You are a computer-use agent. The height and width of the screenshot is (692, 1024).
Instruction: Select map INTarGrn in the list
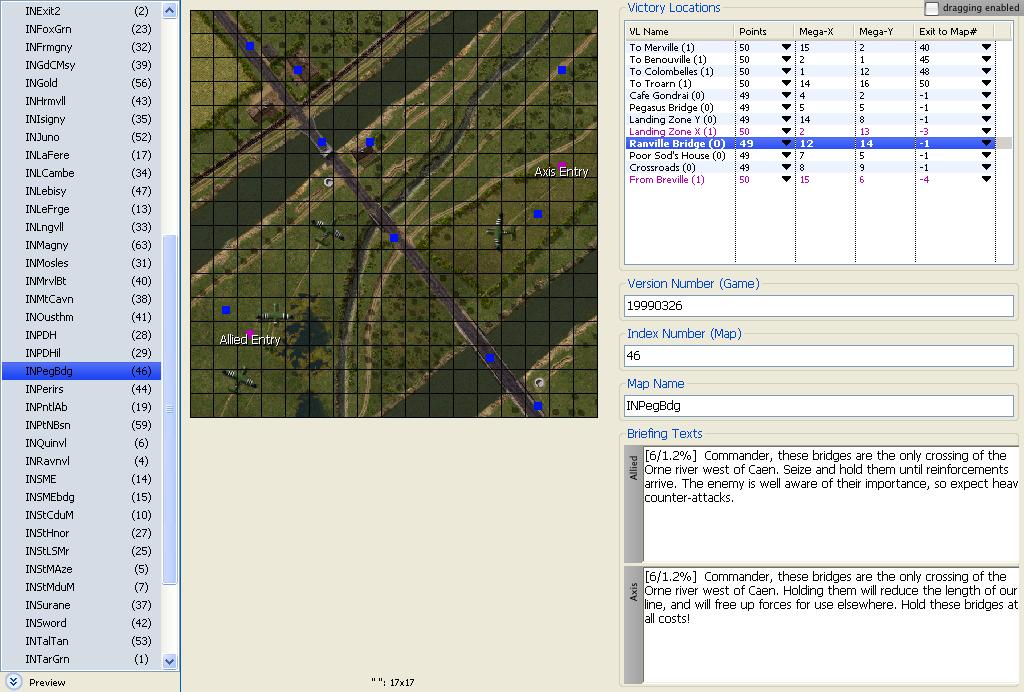pos(82,659)
